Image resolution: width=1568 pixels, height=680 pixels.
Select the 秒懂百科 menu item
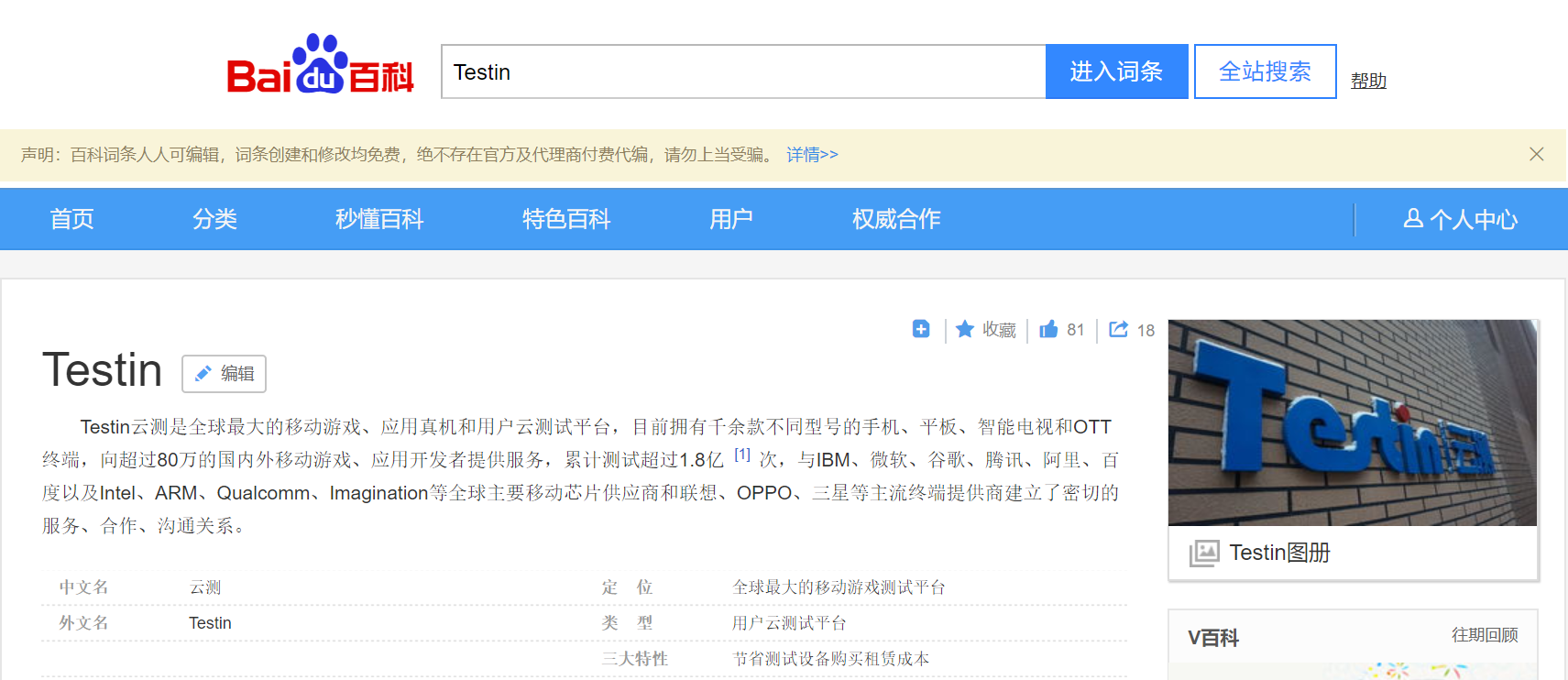coord(378,219)
